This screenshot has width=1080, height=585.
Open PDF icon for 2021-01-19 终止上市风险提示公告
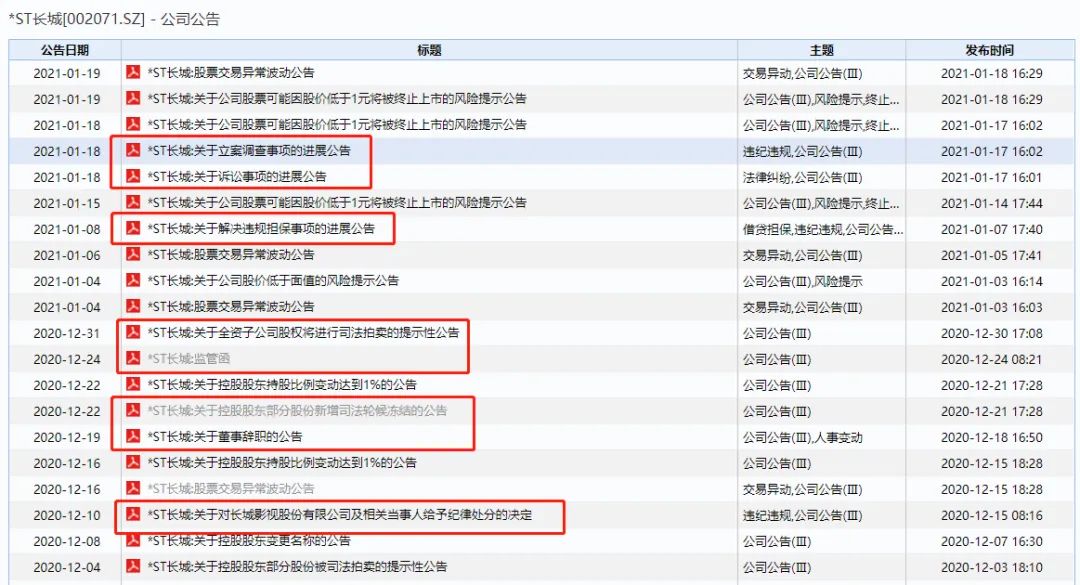(133, 99)
